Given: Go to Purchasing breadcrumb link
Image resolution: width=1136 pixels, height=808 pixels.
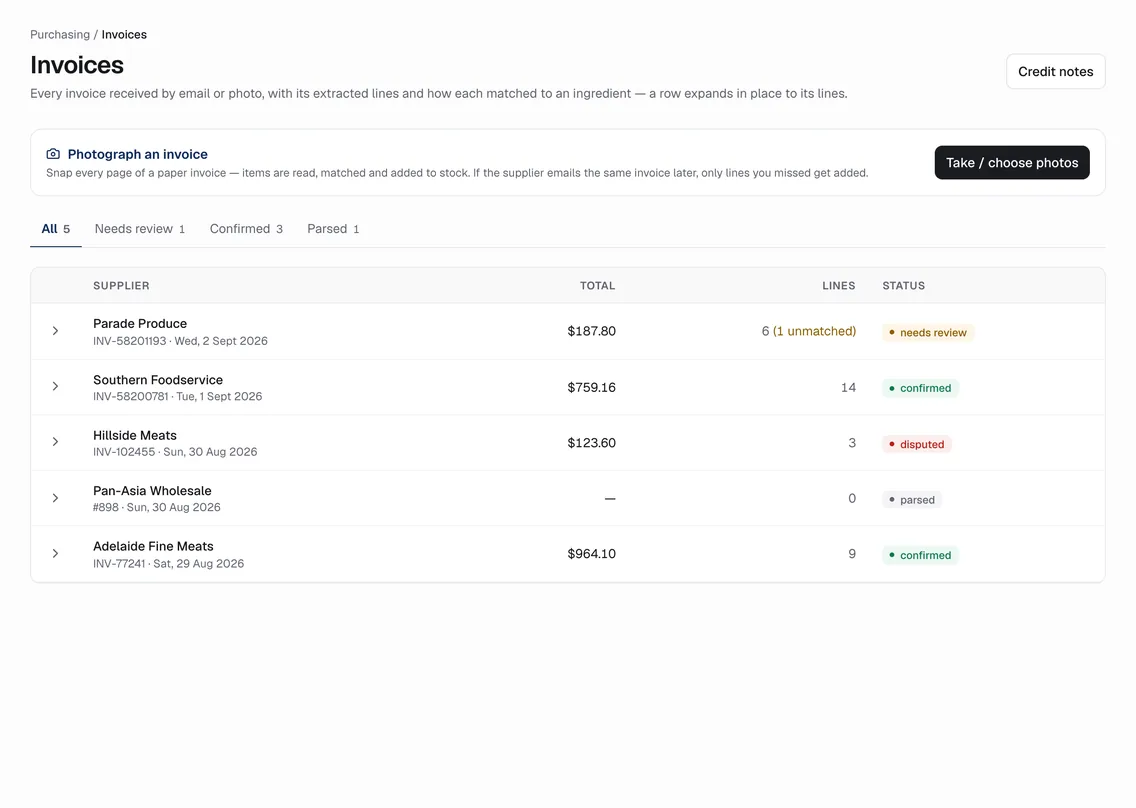Looking at the screenshot, I should pyautogui.click(x=60, y=35).
